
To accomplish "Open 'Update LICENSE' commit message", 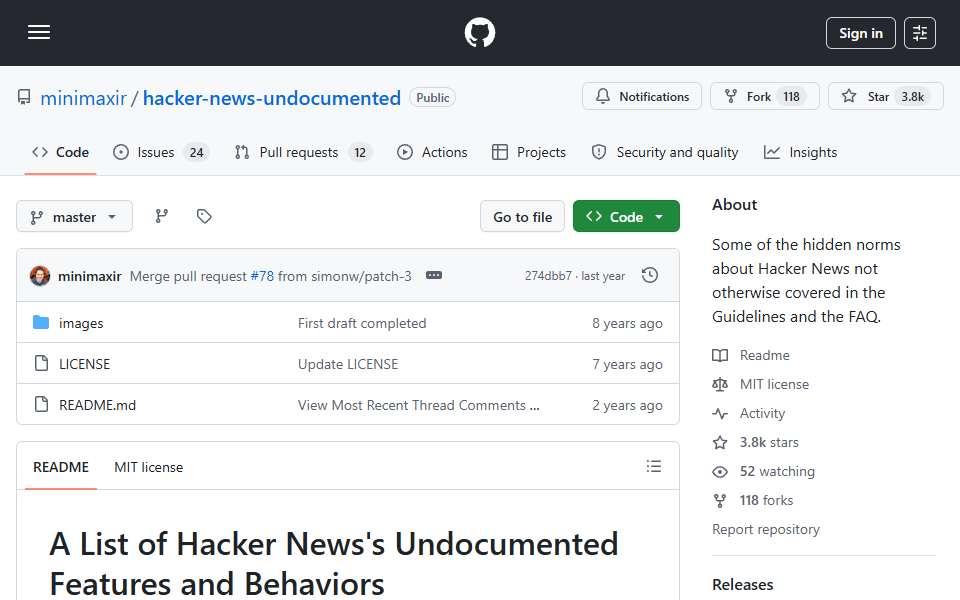I will point(348,364).
